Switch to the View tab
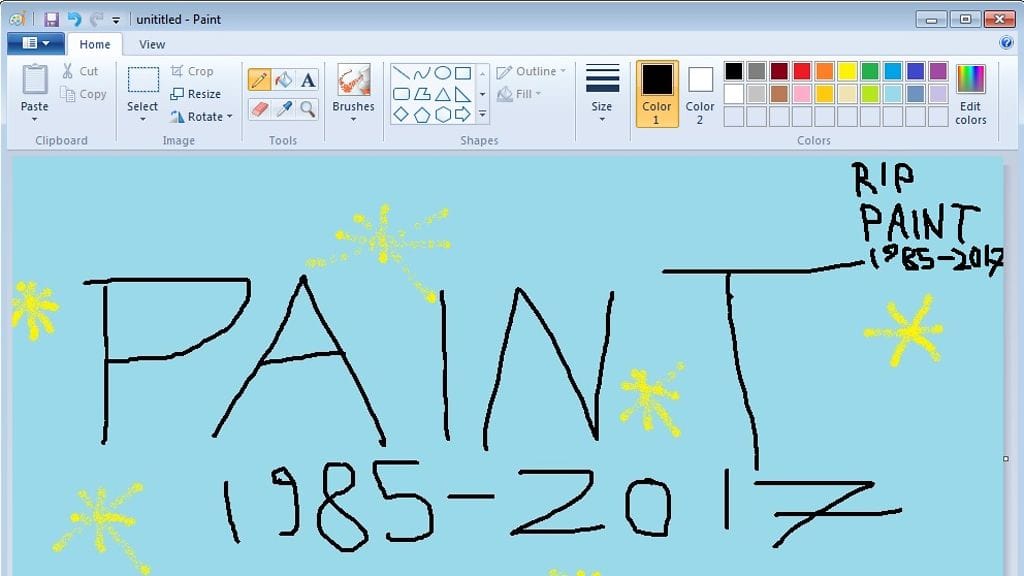 152,44
